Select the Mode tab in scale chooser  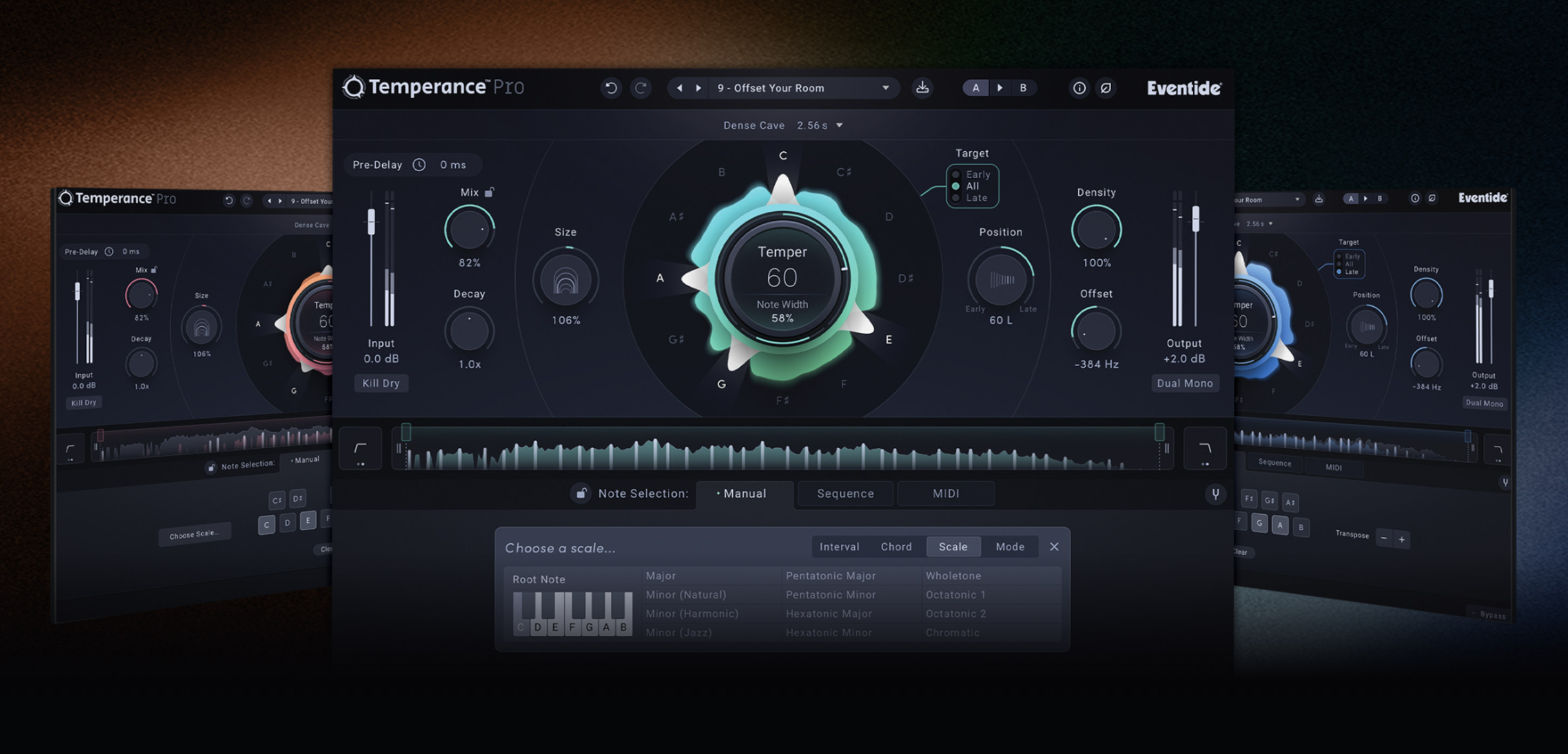pyautogui.click(x=1010, y=547)
